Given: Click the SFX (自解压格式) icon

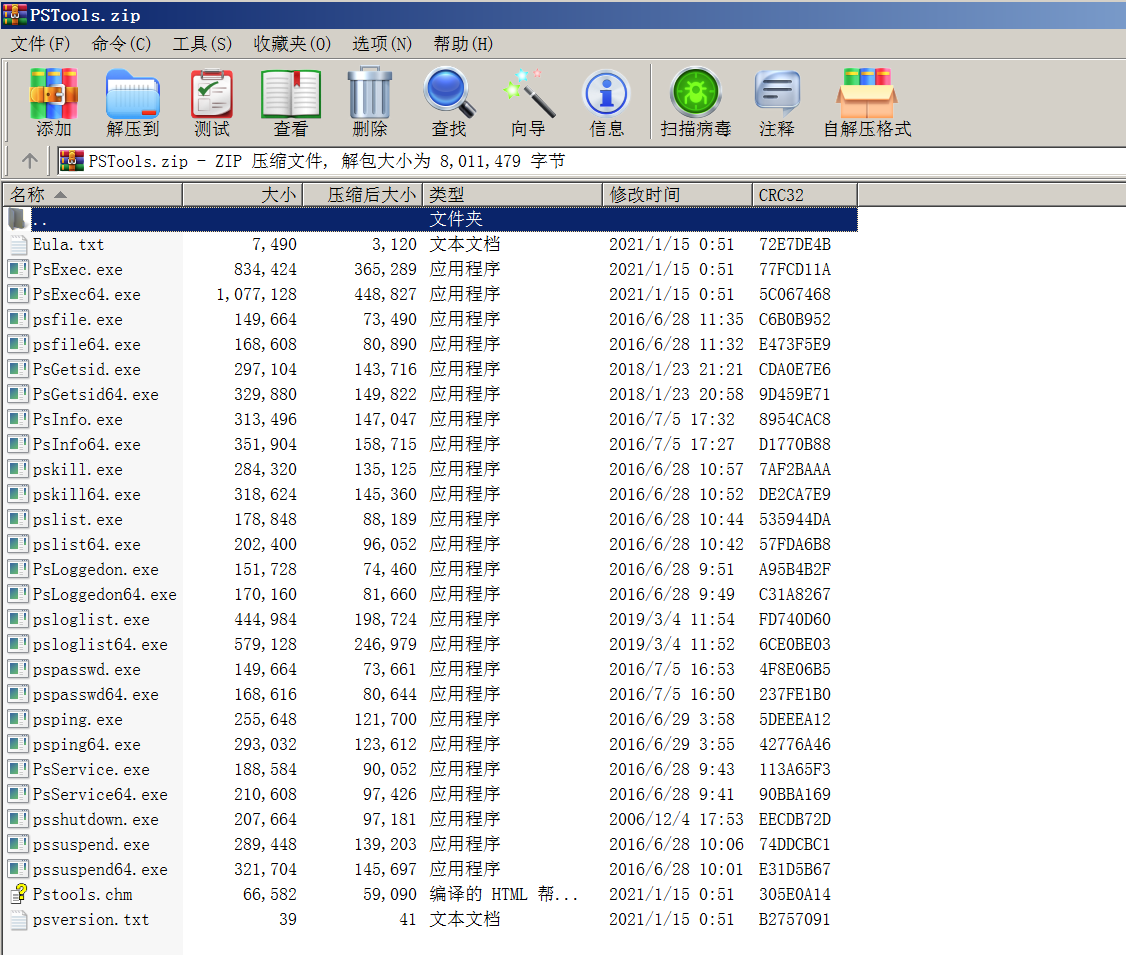Looking at the screenshot, I should (867, 93).
